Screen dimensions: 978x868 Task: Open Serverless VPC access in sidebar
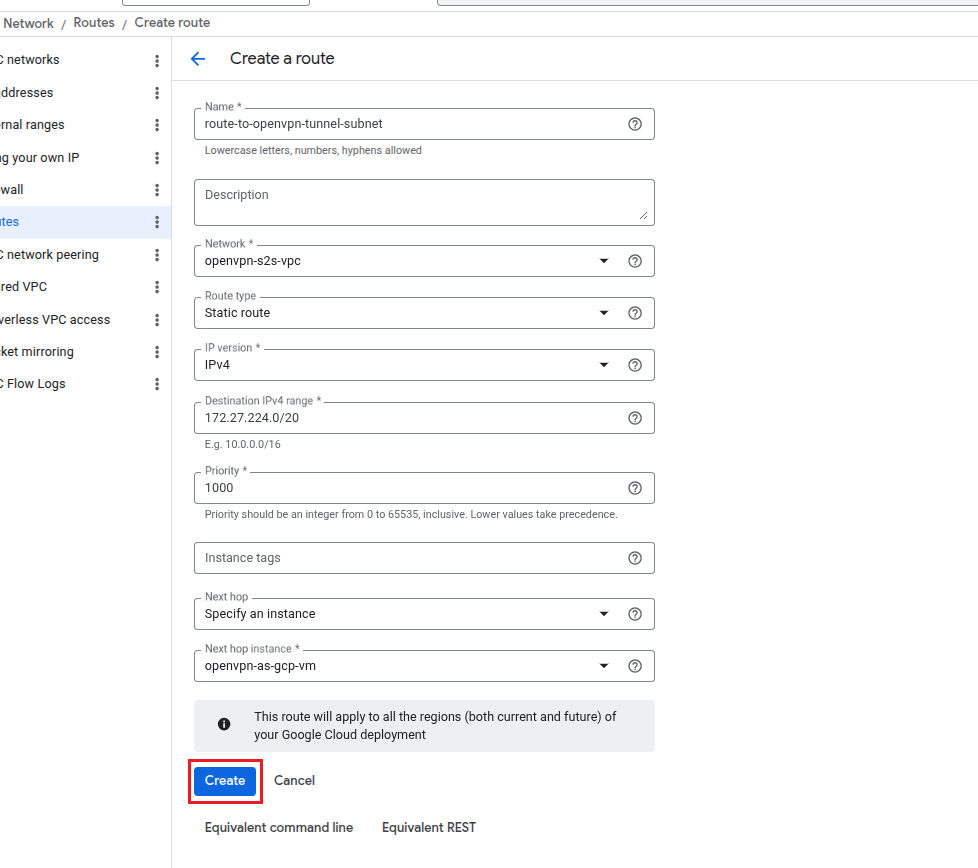point(55,320)
